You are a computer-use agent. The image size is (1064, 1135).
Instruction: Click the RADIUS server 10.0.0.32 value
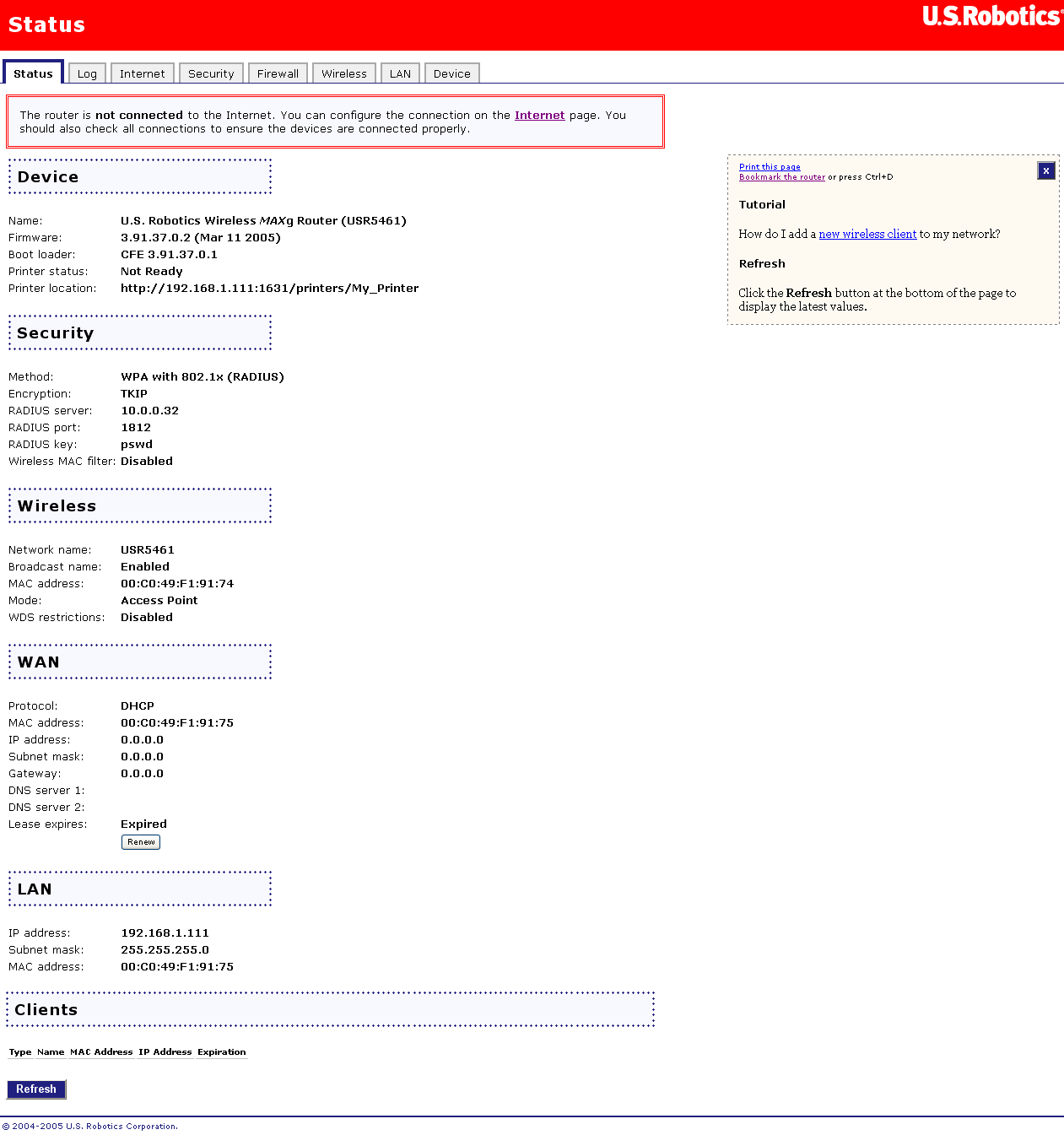click(149, 410)
